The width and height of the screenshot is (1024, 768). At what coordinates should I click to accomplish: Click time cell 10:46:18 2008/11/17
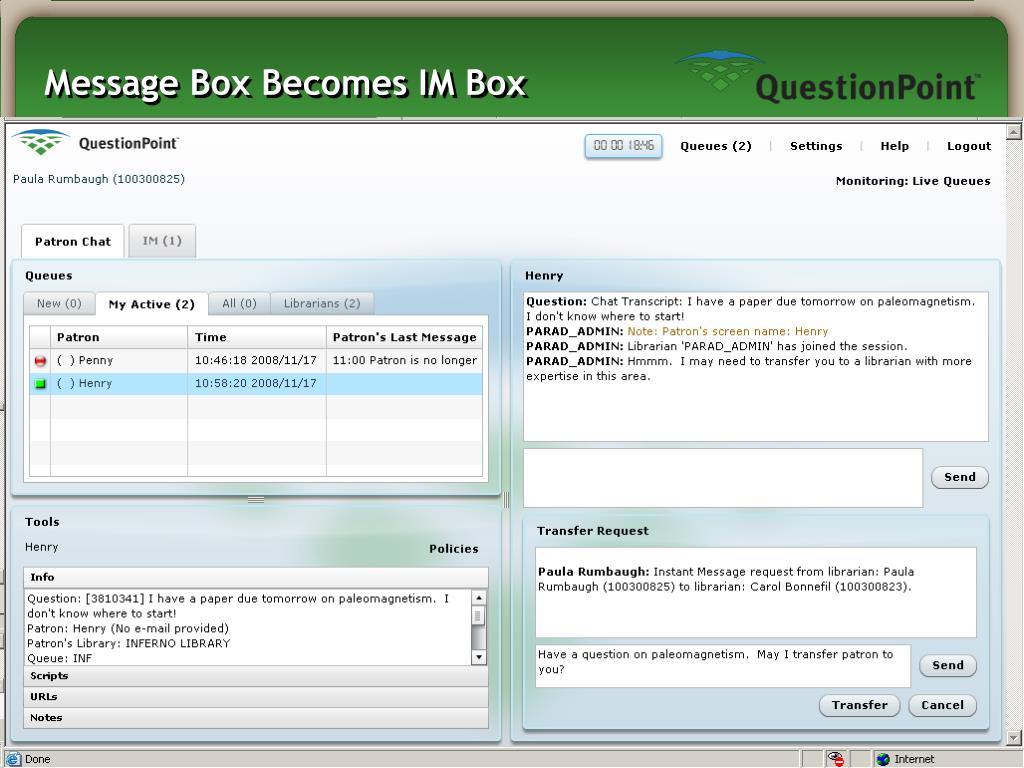click(x=255, y=360)
